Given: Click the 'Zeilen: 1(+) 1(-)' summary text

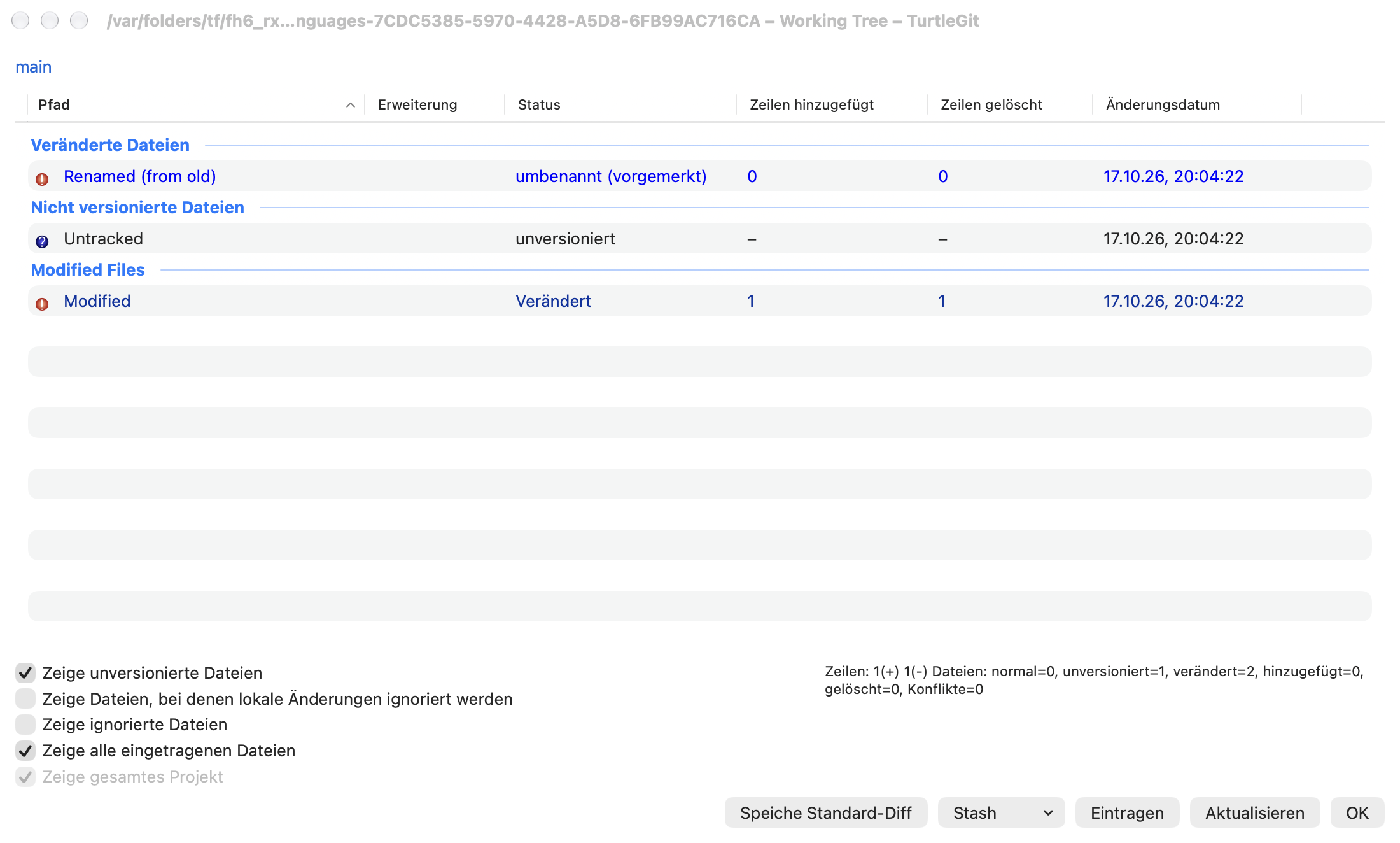Looking at the screenshot, I should click(x=1095, y=680).
